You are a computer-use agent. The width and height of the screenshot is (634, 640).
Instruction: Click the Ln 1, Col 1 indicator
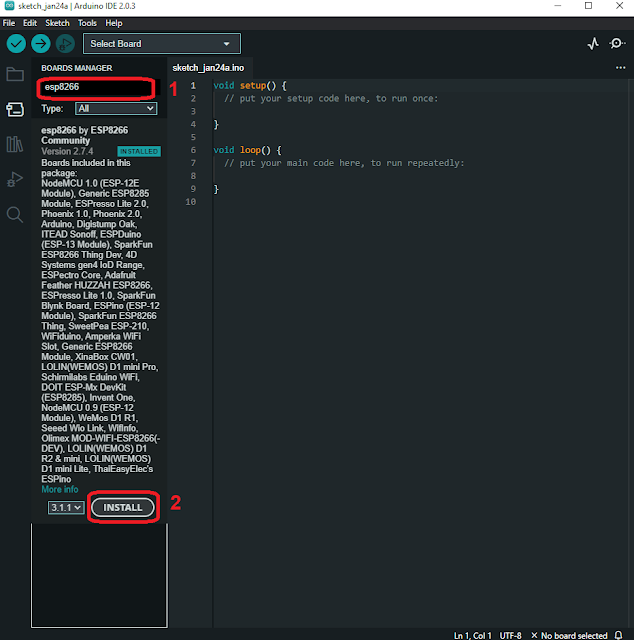pyautogui.click(x=472, y=635)
